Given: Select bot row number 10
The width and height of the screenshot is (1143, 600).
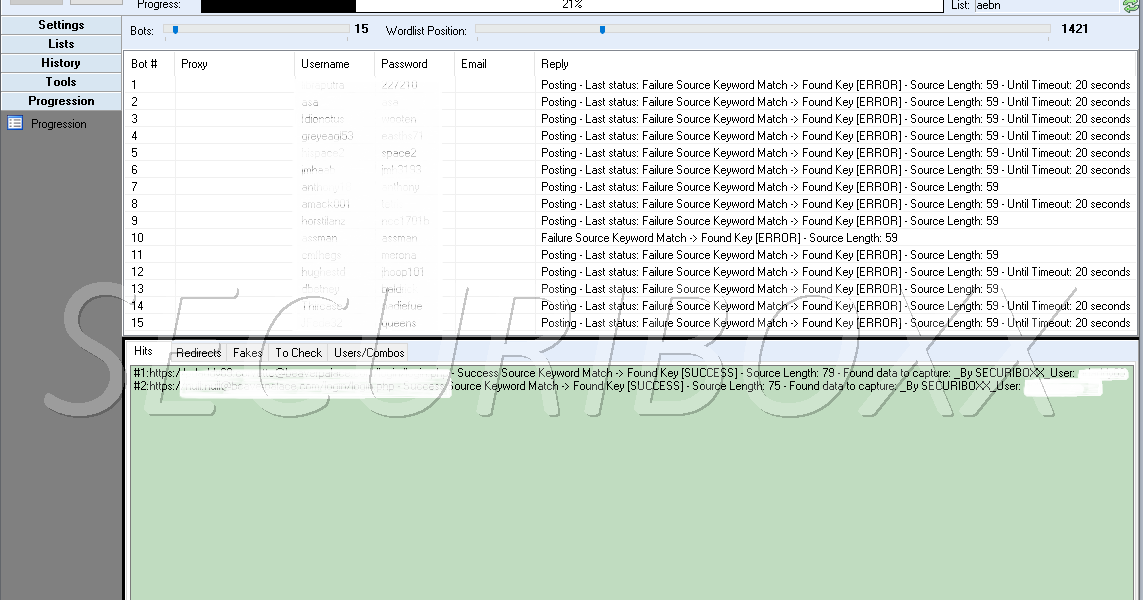Looking at the screenshot, I should click(631, 238).
